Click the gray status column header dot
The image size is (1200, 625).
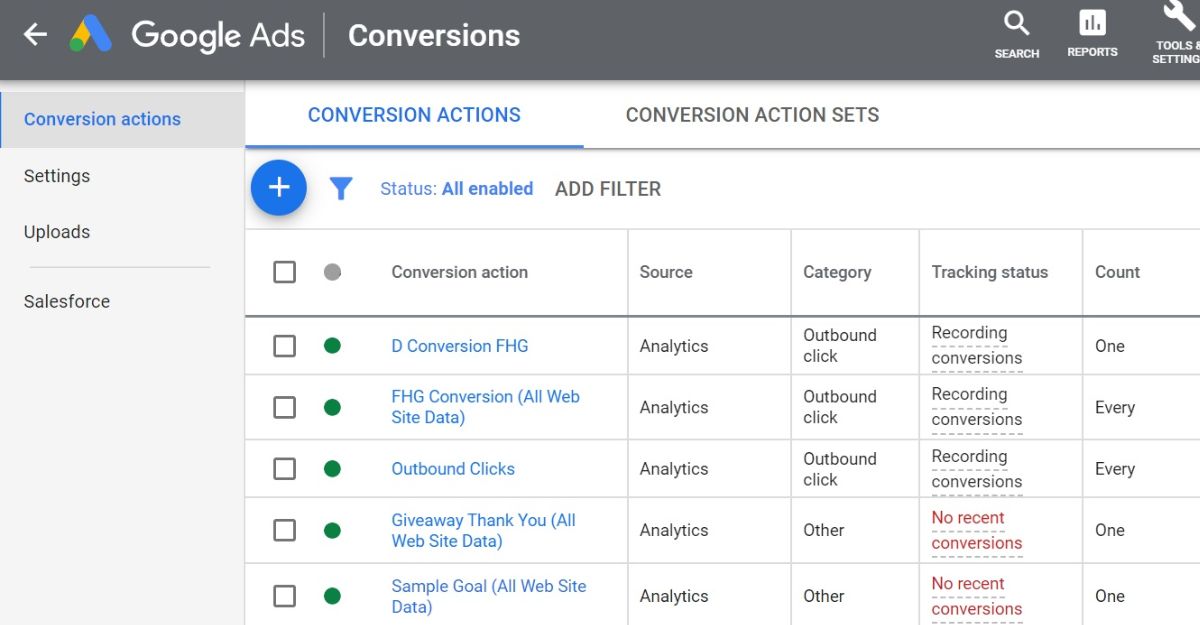click(332, 272)
